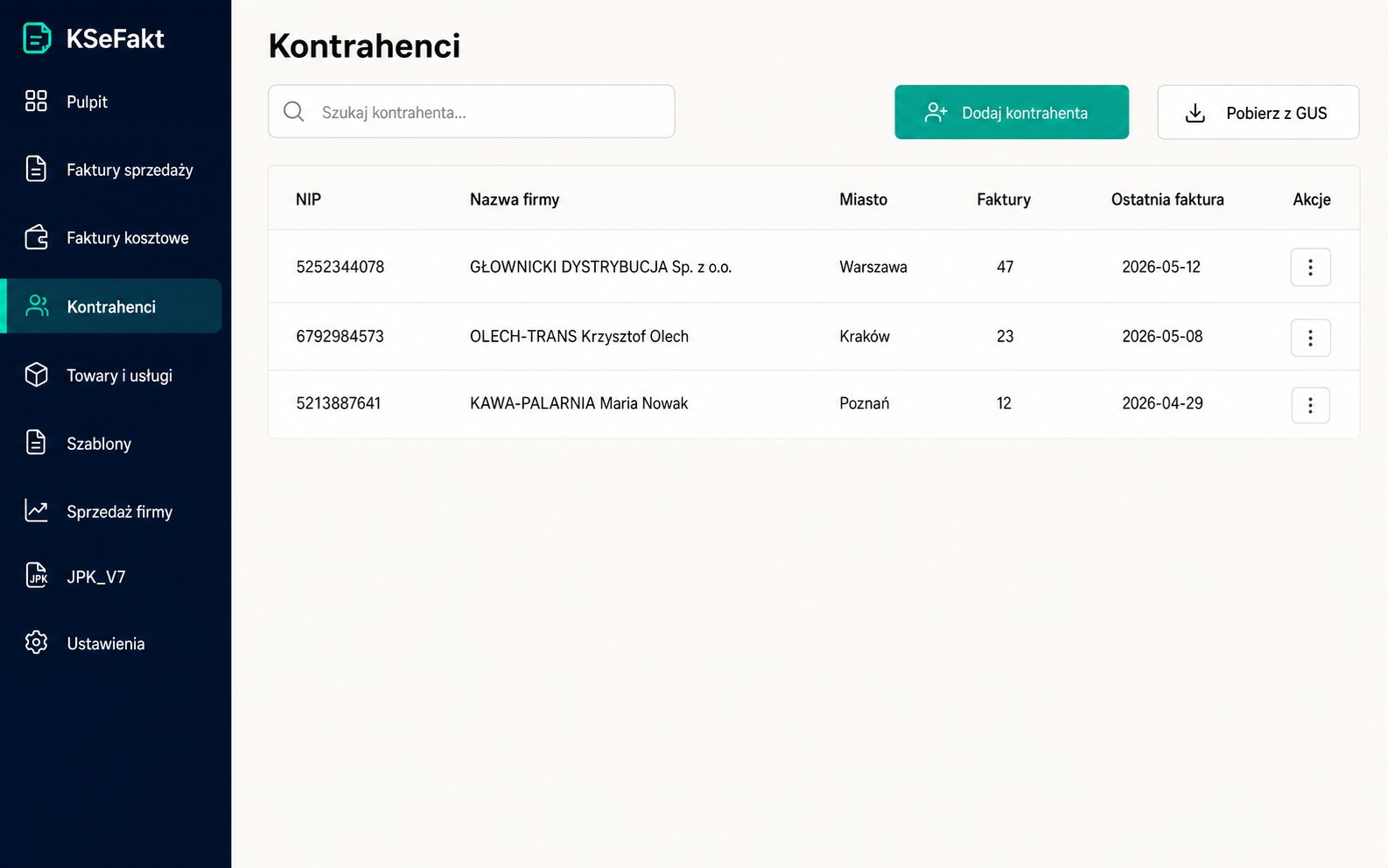Open actions menu for GŁOWNICKI DYSTRYBUCJA row
Screen dimensions: 1388x868
tap(1310, 268)
